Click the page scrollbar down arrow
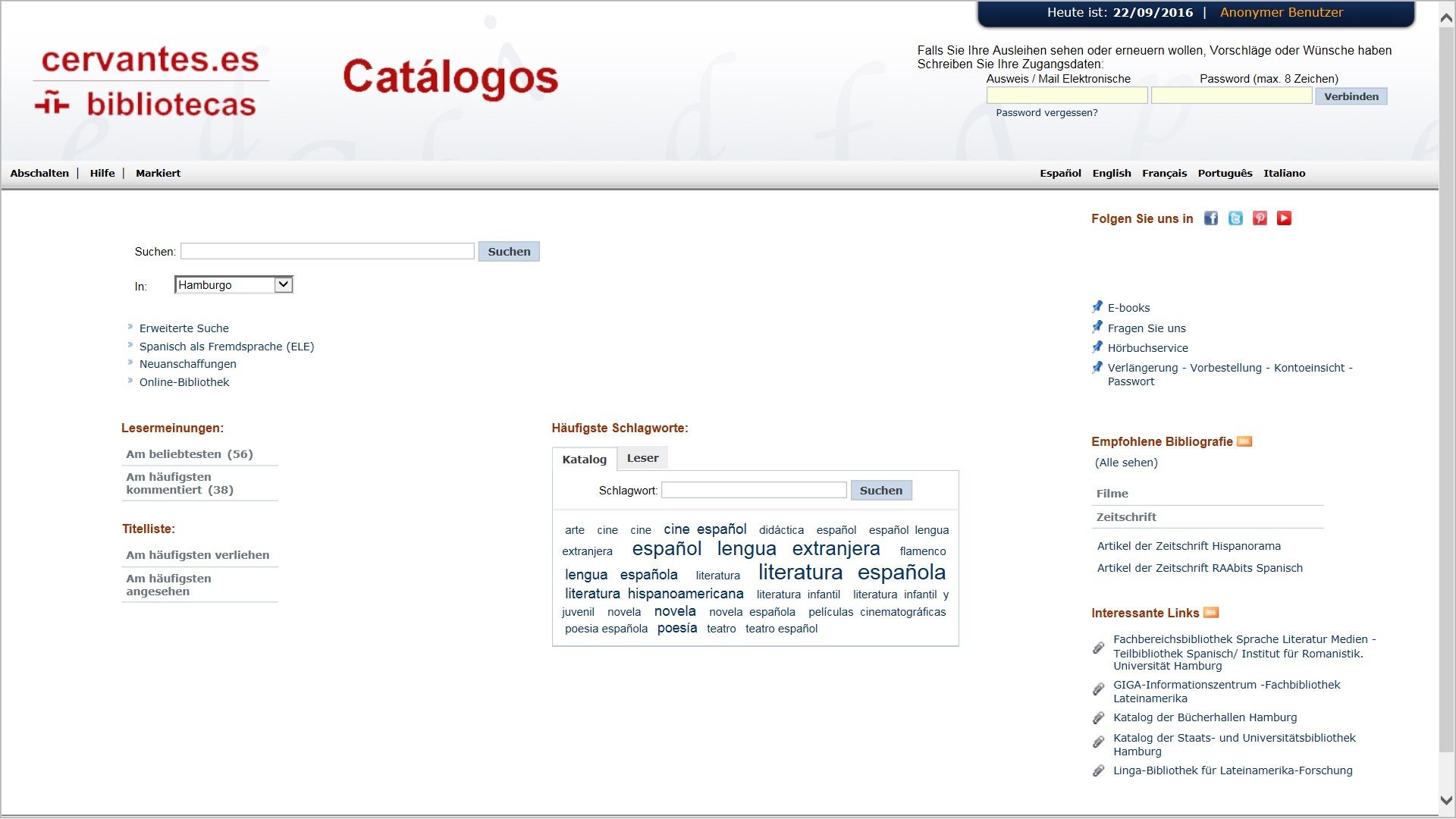The image size is (1456, 819). pos(1447,800)
